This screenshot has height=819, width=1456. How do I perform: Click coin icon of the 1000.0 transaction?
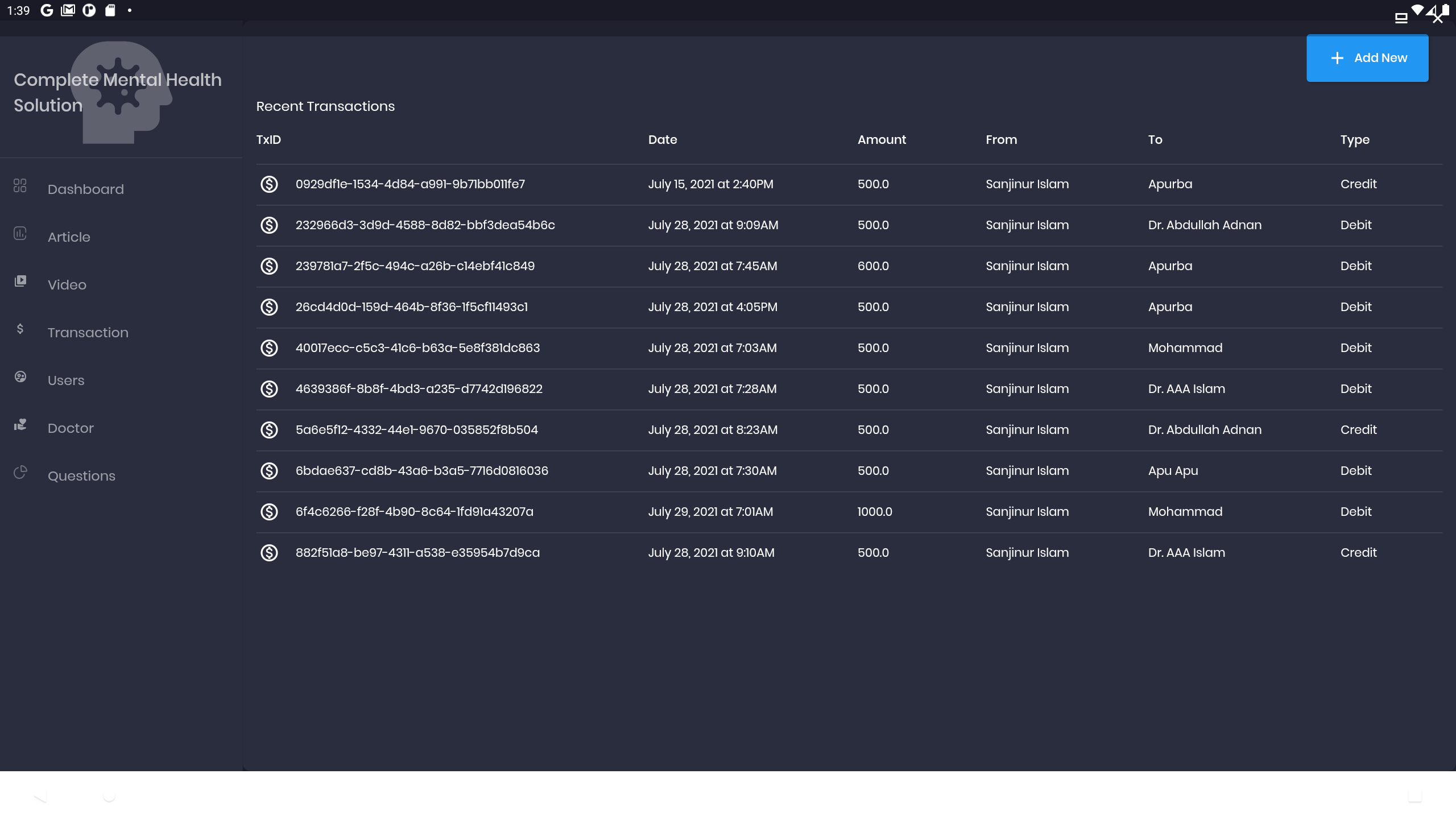pos(269,512)
